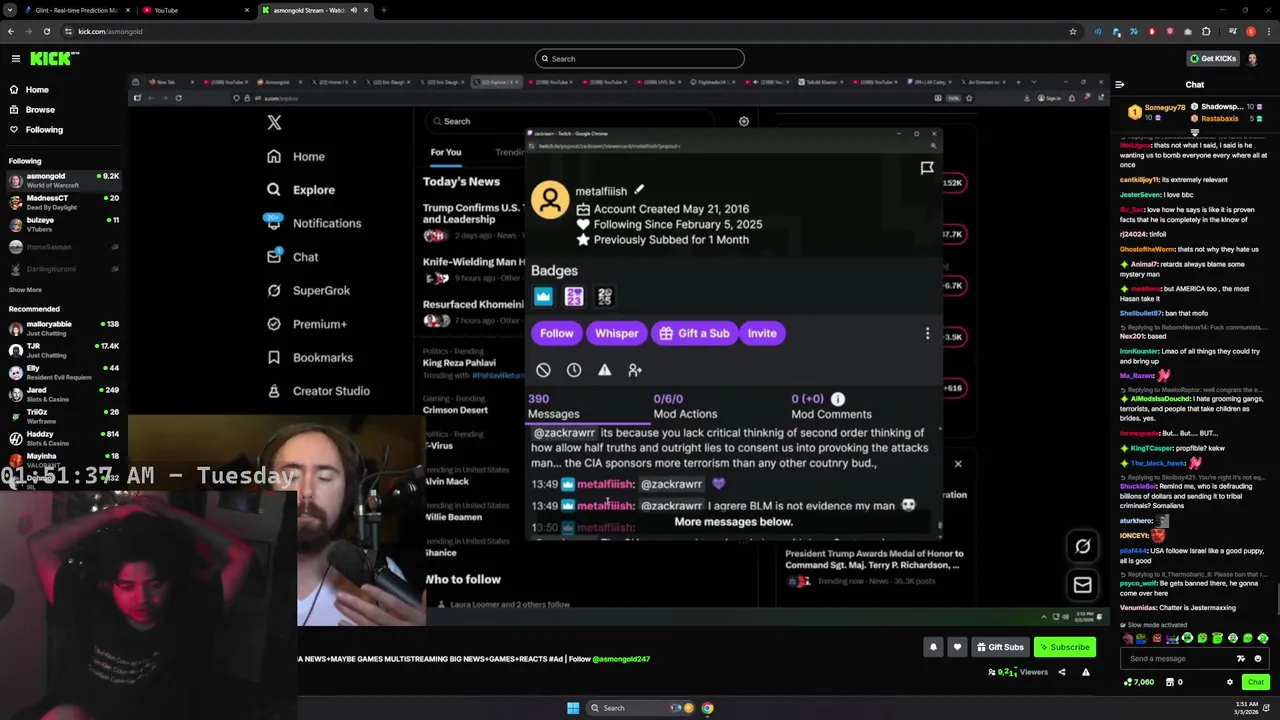Toggle the notification bell for the channel
Image resolution: width=1280 pixels, height=720 pixels.
click(x=933, y=647)
